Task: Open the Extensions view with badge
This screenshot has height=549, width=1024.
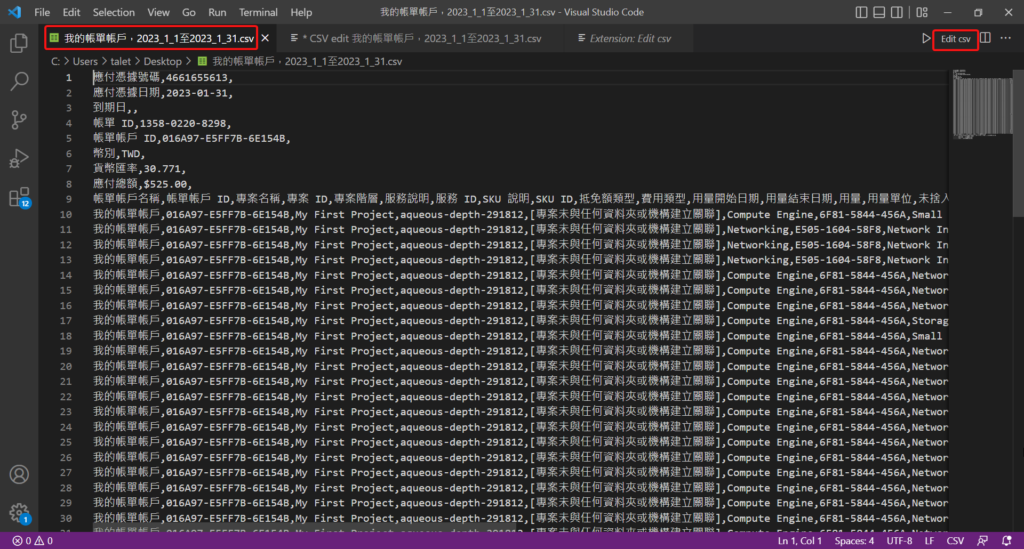Action: click(19, 197)
